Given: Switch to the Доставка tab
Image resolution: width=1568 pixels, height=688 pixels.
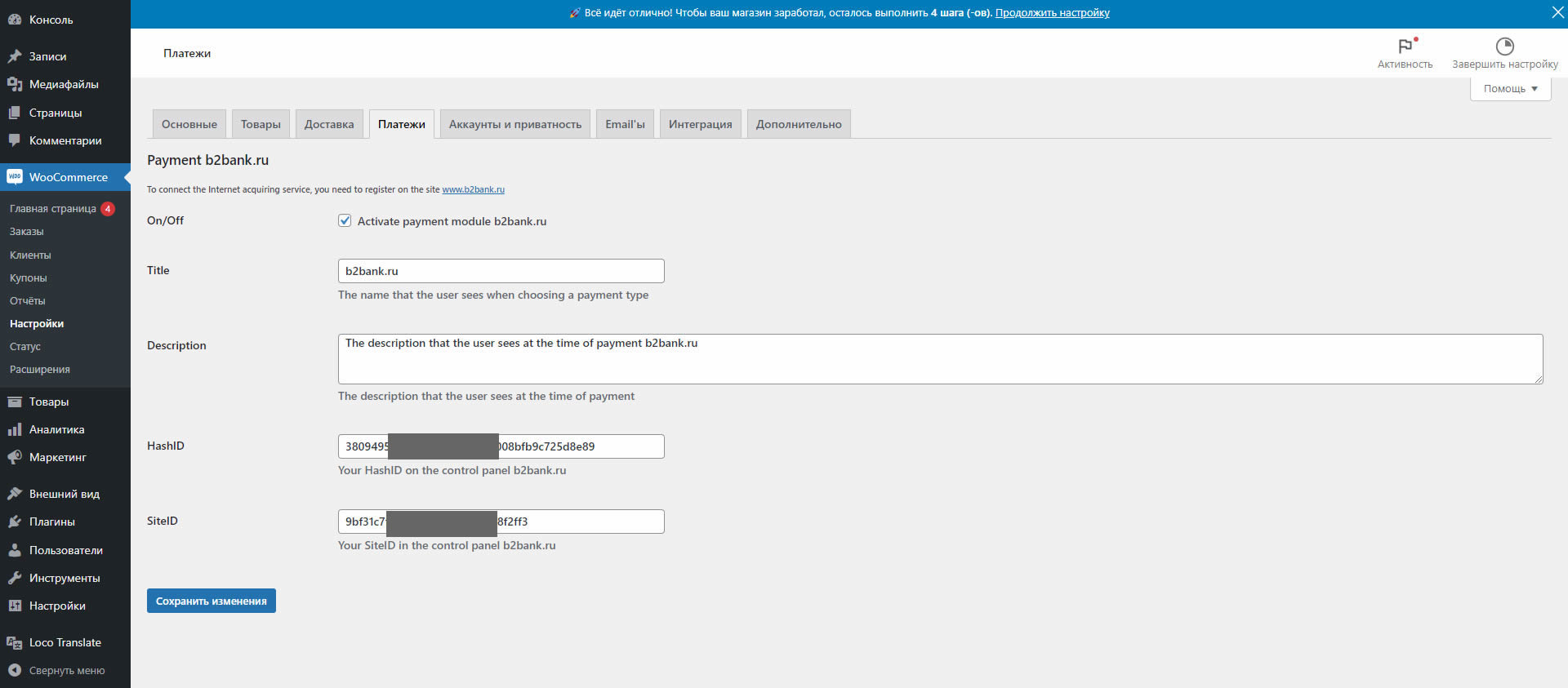Looking at the screenshot, I should click(x=329, y=125).
